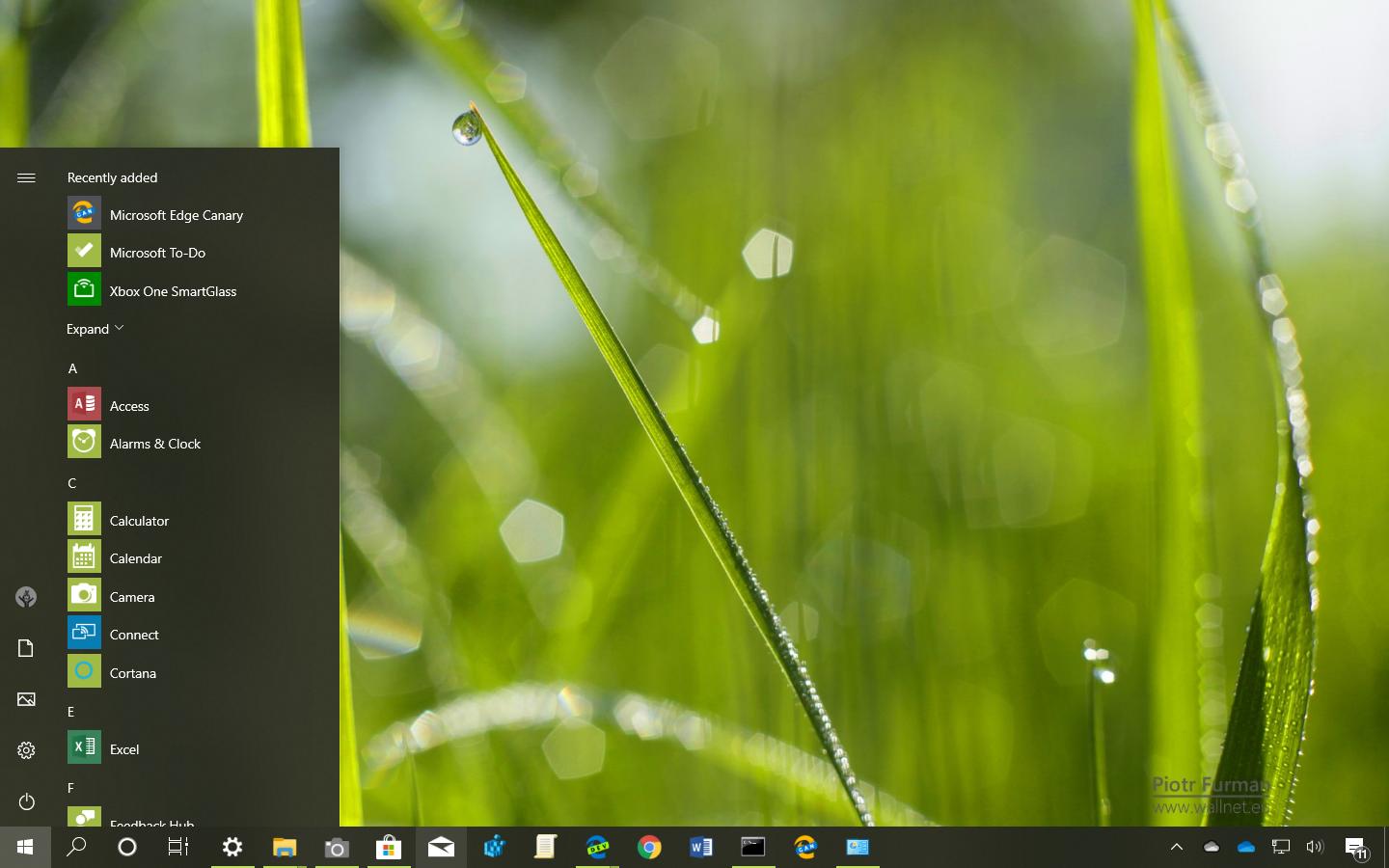Open the Power options

click(26, 801)
